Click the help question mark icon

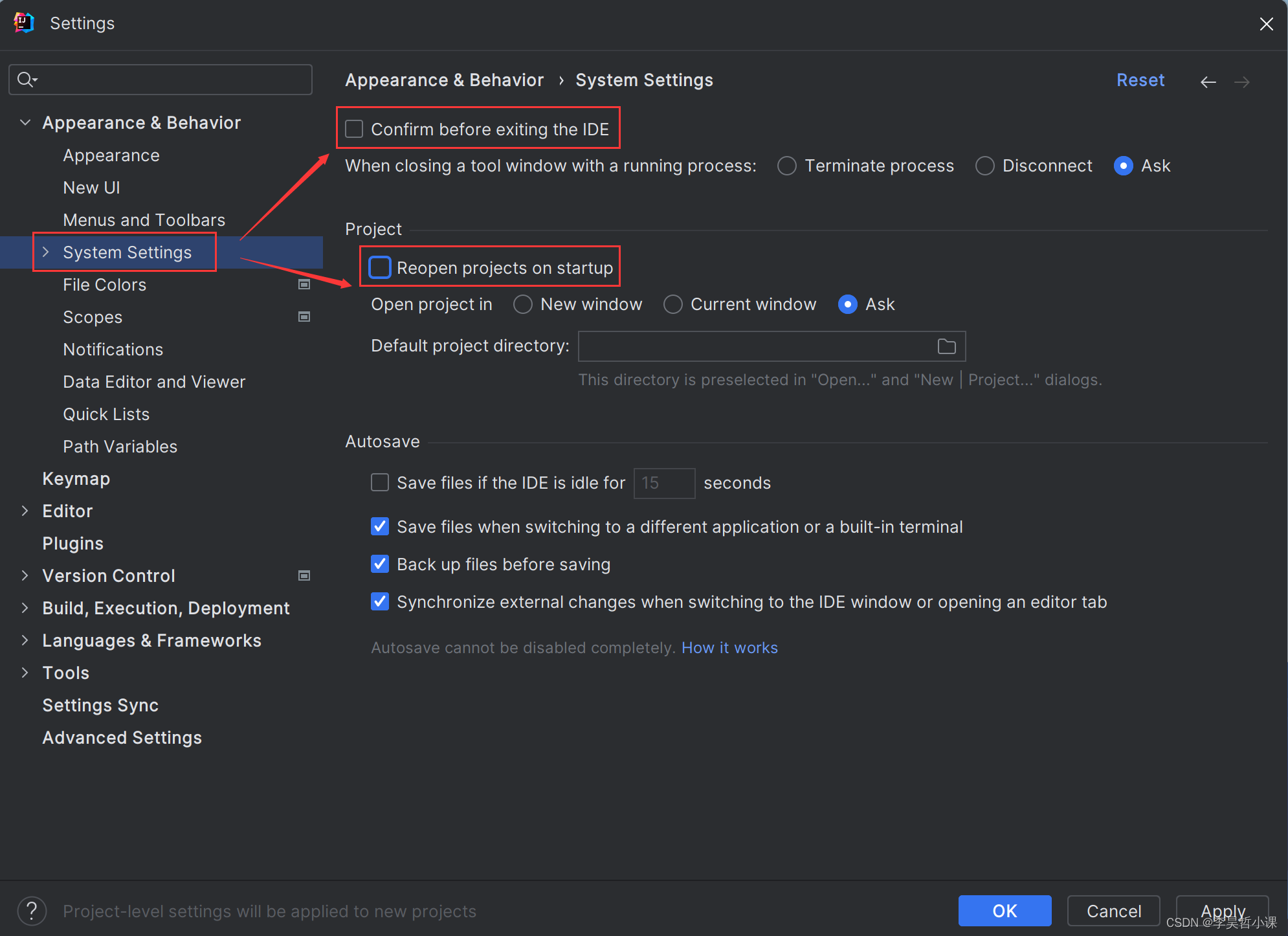tap(32, 911)
